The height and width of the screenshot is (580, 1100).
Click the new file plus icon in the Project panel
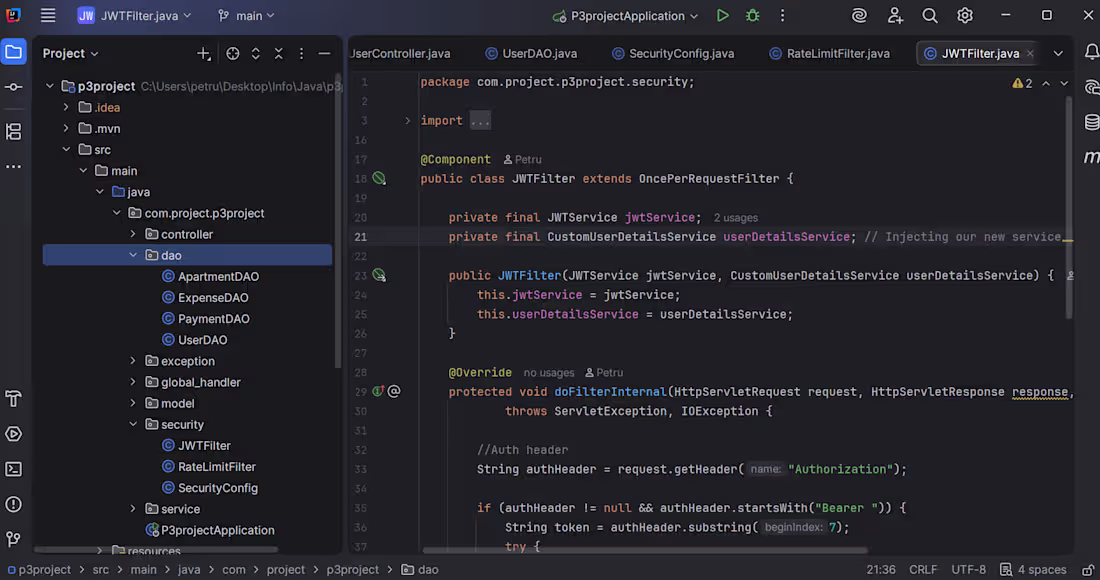(x=203, y=53)
